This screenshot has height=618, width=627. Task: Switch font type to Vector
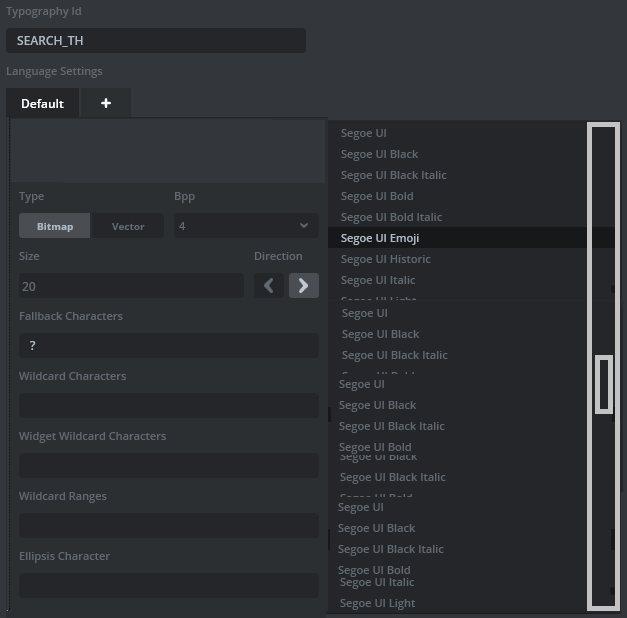pyautogui.click(x=128, y=226)
